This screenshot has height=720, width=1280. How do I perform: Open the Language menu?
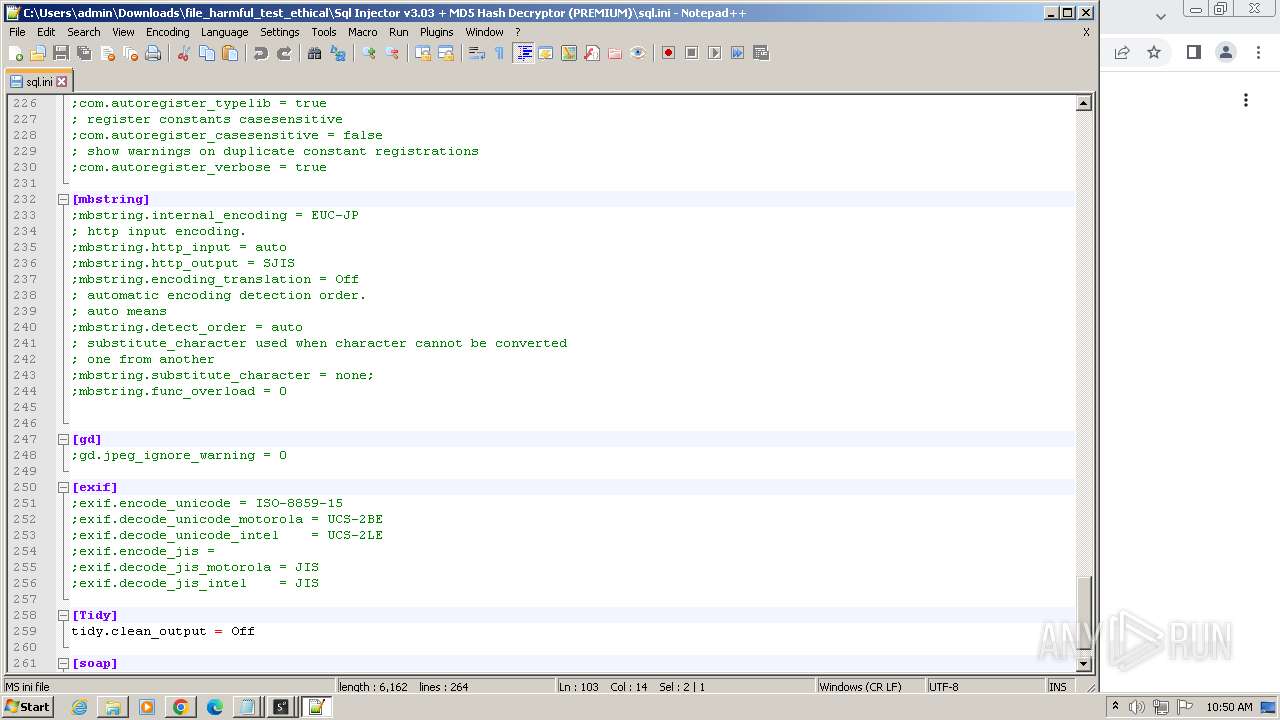[224, 32]
